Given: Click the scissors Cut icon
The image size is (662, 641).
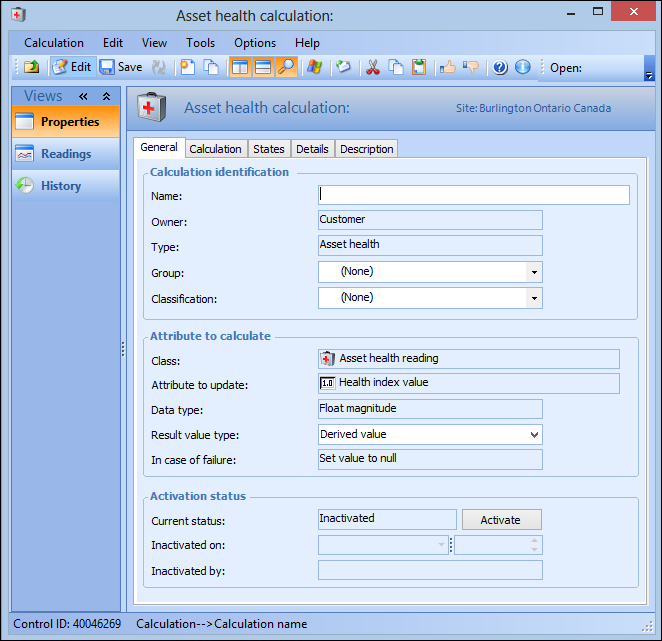Looking at the screenshot, I should click(x=372, y=67).
